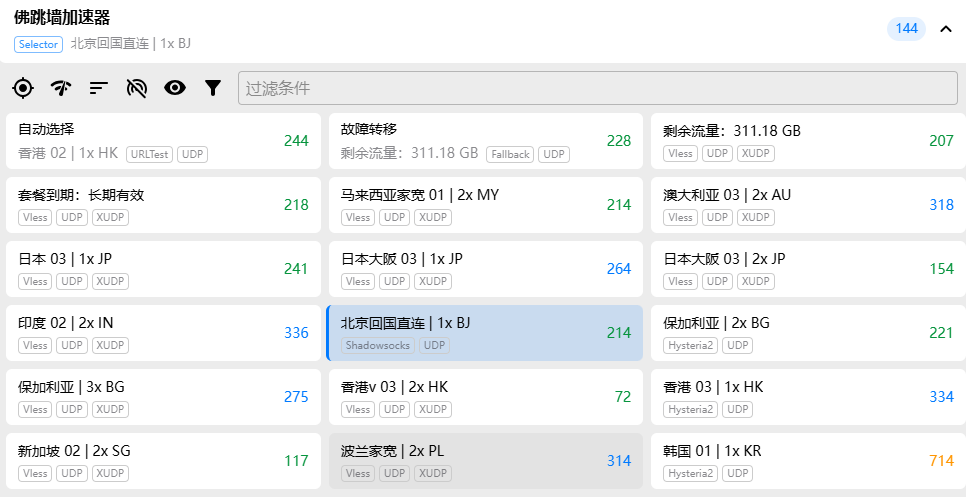The height and width of the screenshot is (497, 966).
Task: Click Hysteria2 tag on 香港 03 card
Action: pos(691,410)
